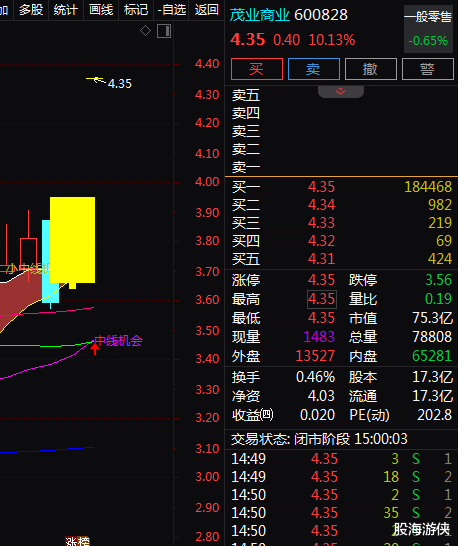Image resolution: width=458 pixels, height=546 pixels.
Task: Select the 买二 bid price 4.34
Action: 321,205
